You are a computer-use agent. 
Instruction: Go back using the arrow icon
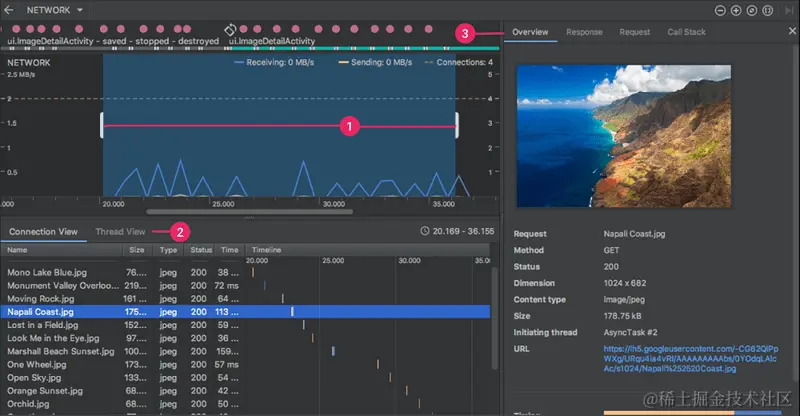click(9, 10)
